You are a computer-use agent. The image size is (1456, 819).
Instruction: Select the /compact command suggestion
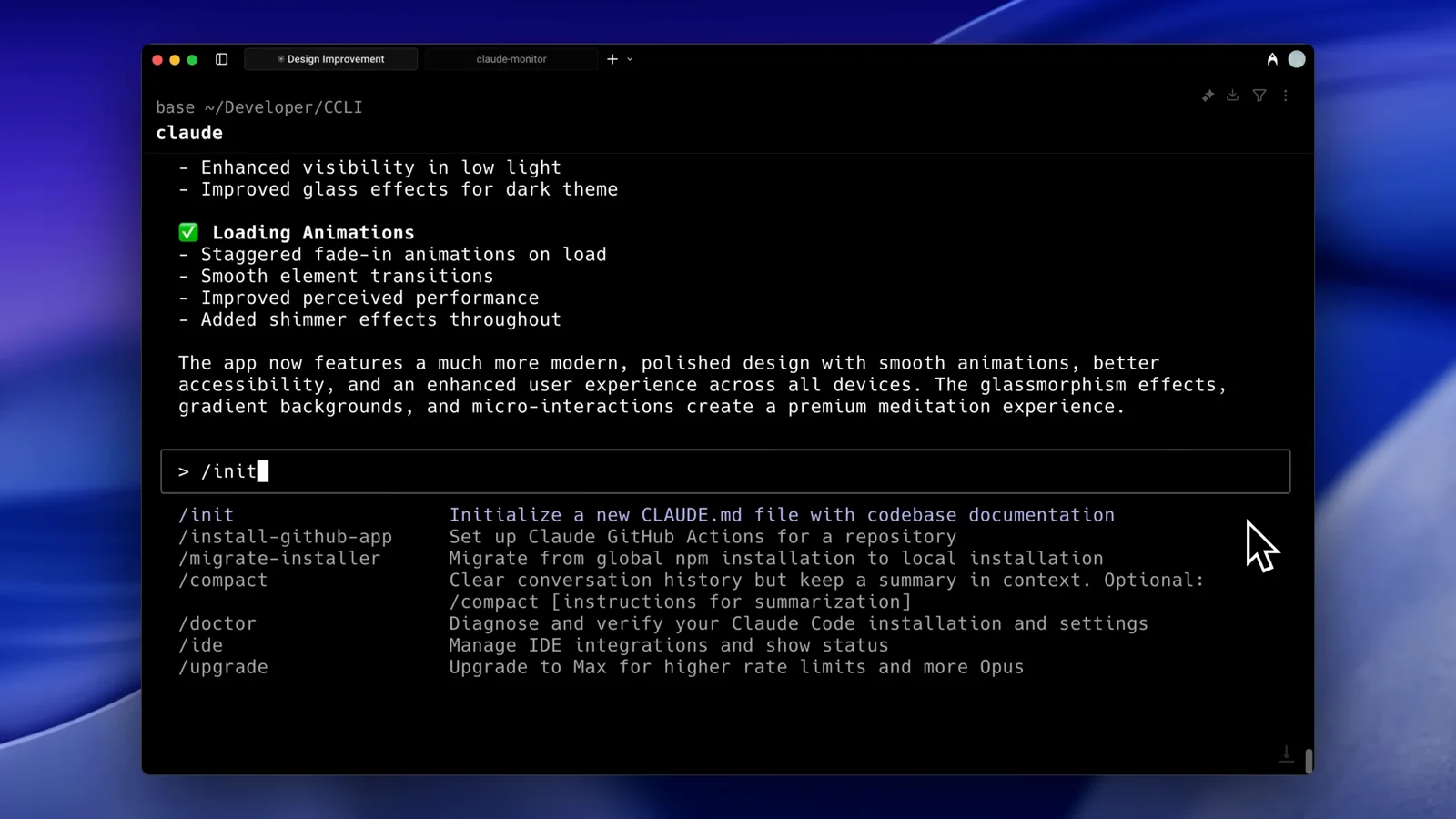pos(692,591)
